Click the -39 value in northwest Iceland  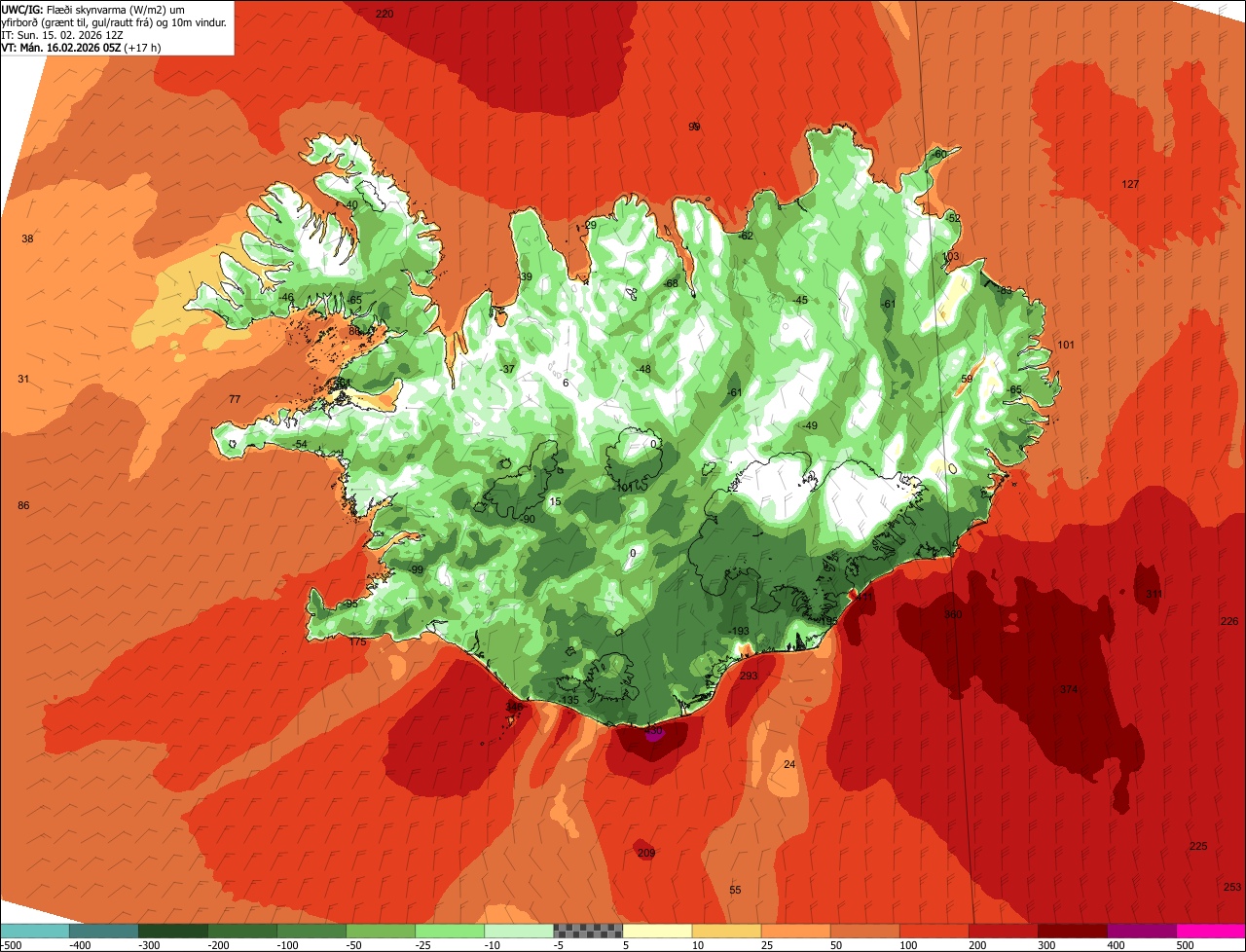[525, 277]
